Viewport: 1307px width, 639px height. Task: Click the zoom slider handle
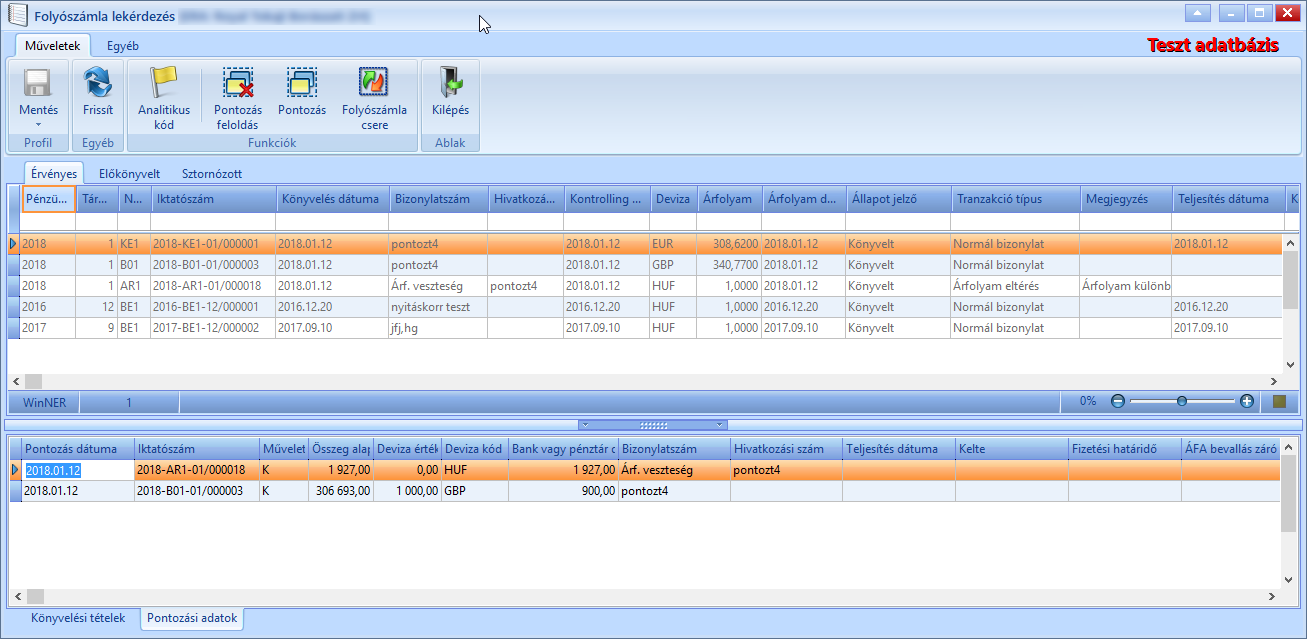(x=1182, y=401)
